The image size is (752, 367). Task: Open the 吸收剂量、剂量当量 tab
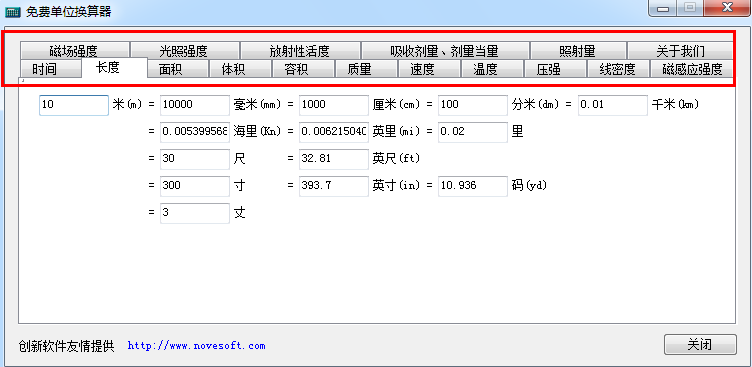pyautogui.click(x=446, y=51)
